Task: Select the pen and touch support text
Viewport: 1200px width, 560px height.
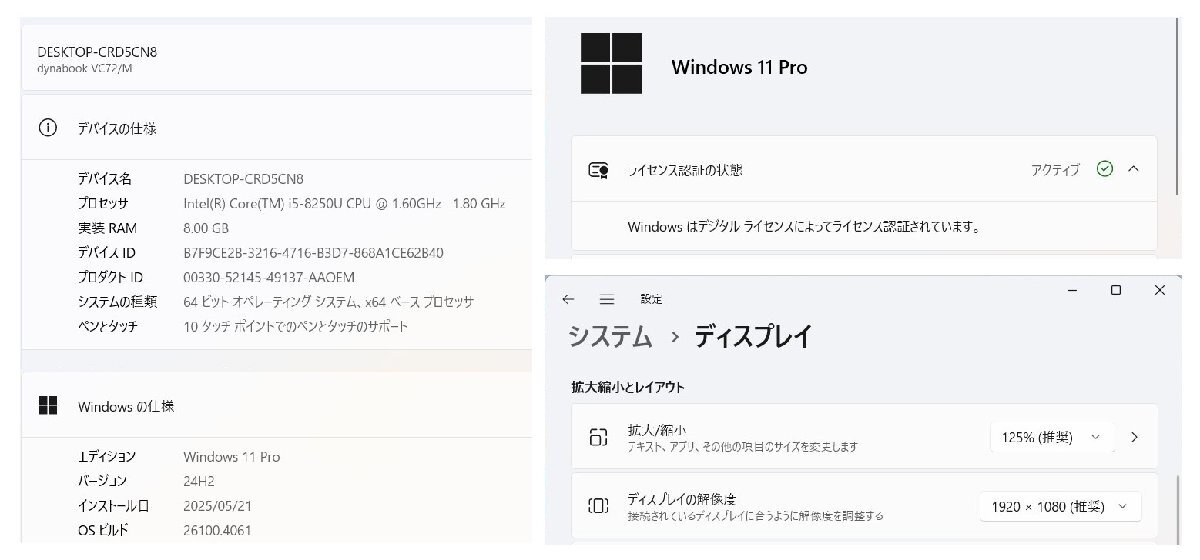Action: pos(296,326)
